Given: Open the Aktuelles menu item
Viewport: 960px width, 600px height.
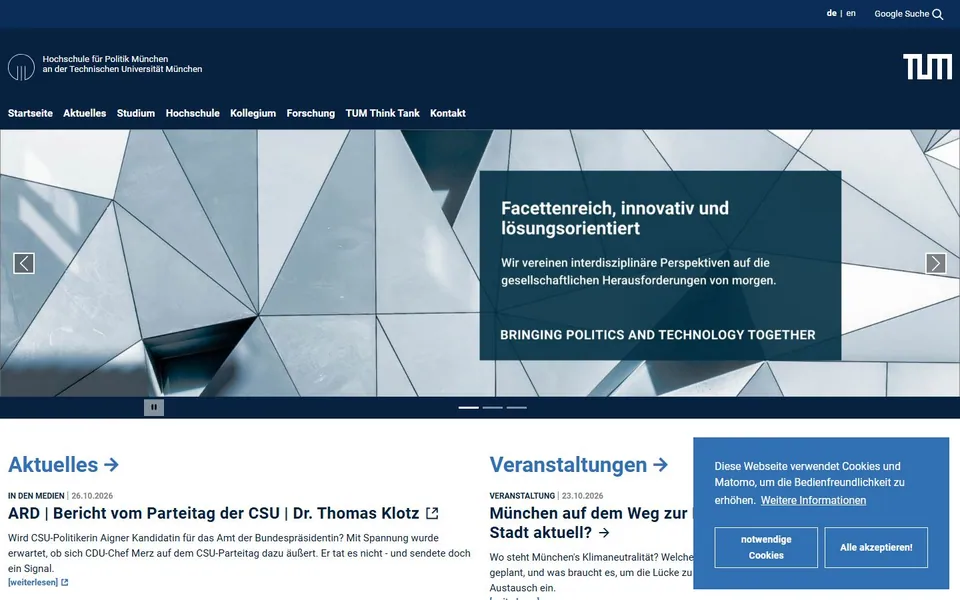Looking at the screenshot, I should (x=84, y=113).
